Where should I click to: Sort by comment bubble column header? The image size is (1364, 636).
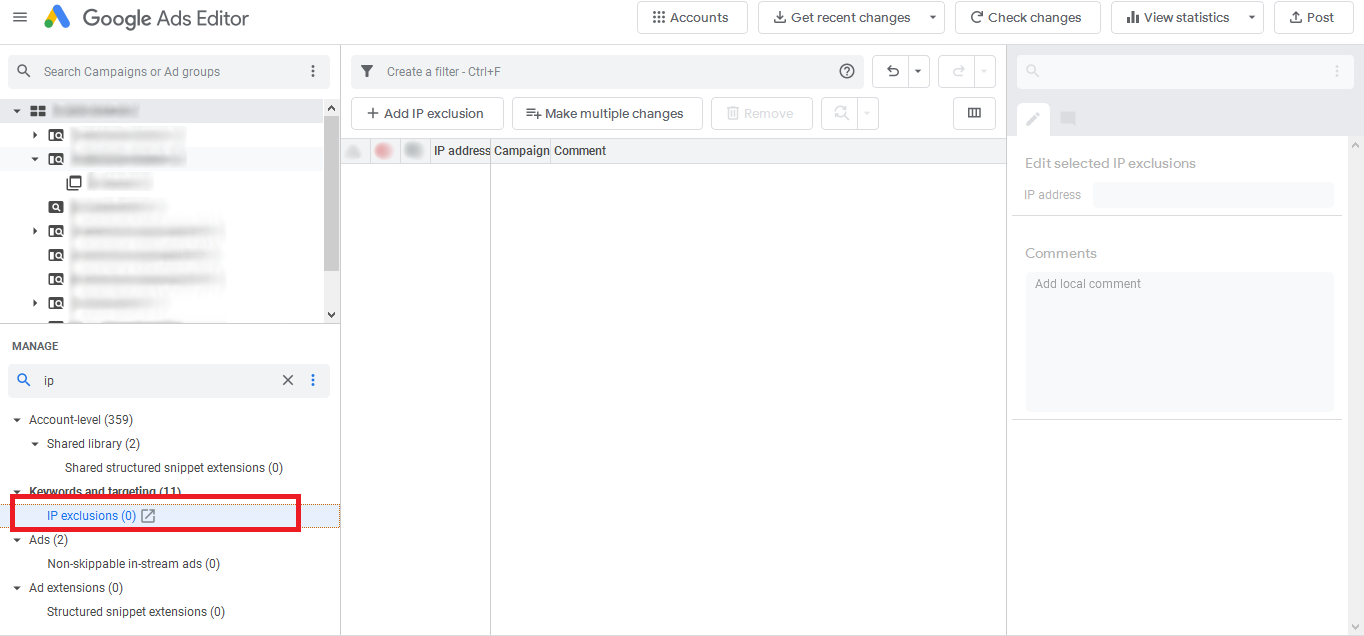point(413,151)
